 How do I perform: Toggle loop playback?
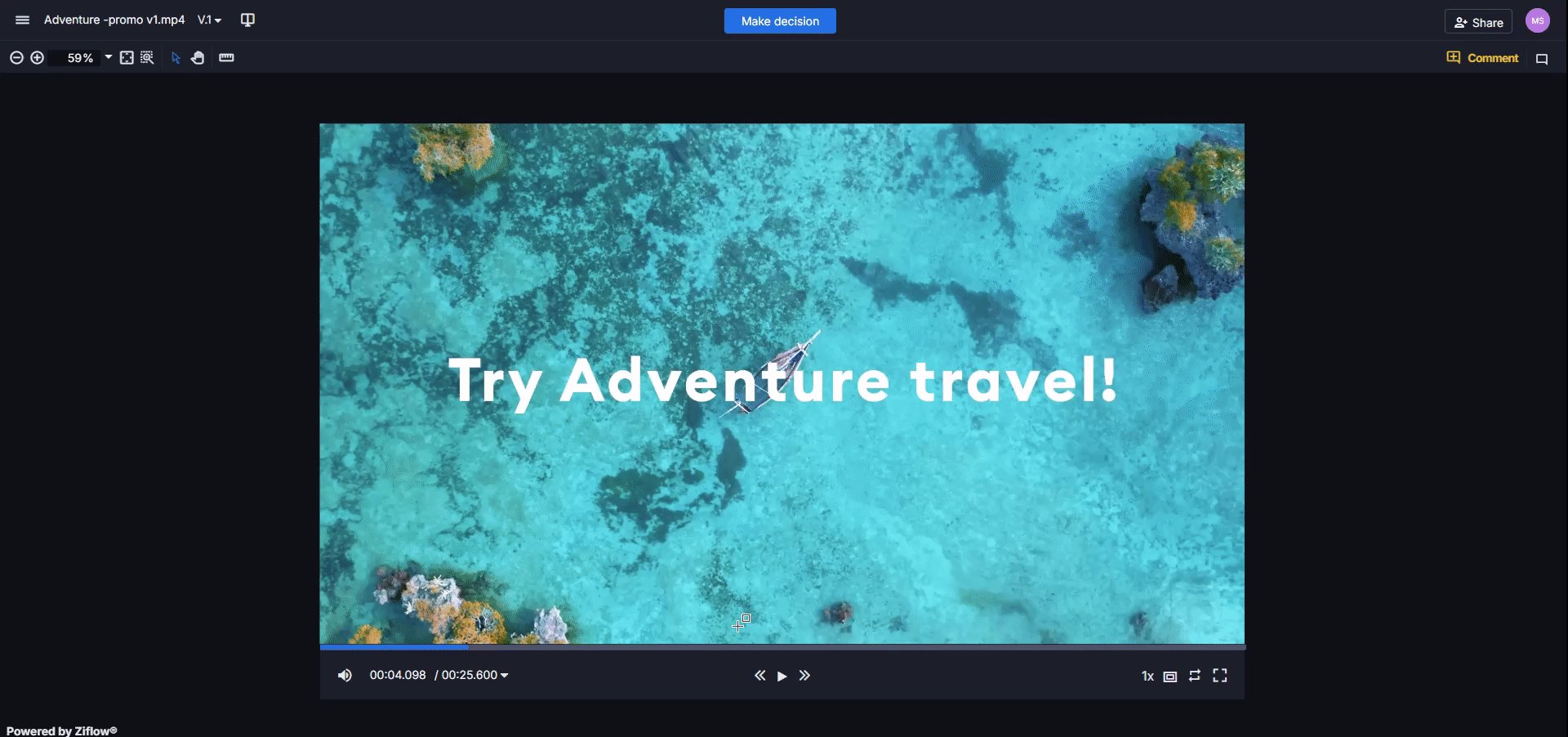1194,676
